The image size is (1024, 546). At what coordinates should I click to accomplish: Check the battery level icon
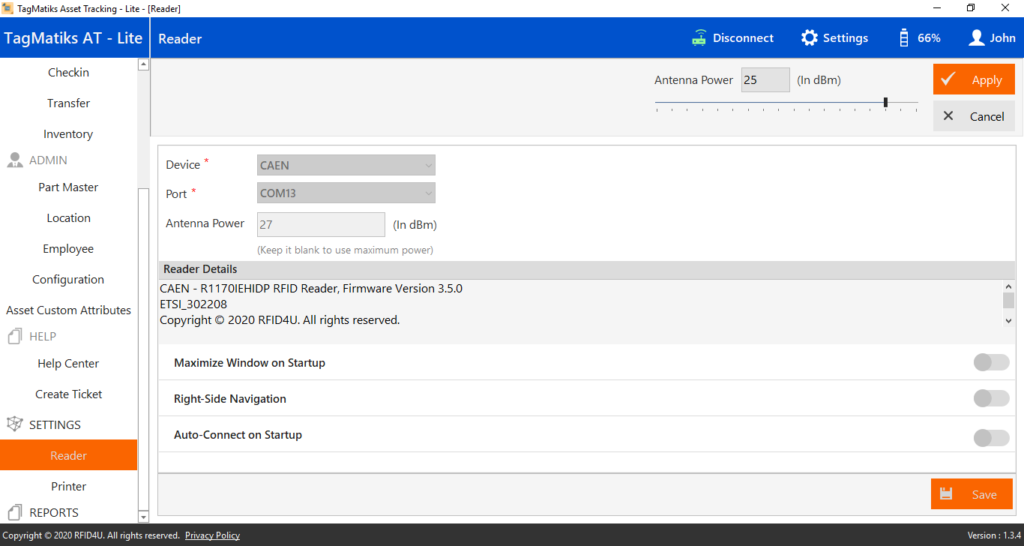coord(904,38)
